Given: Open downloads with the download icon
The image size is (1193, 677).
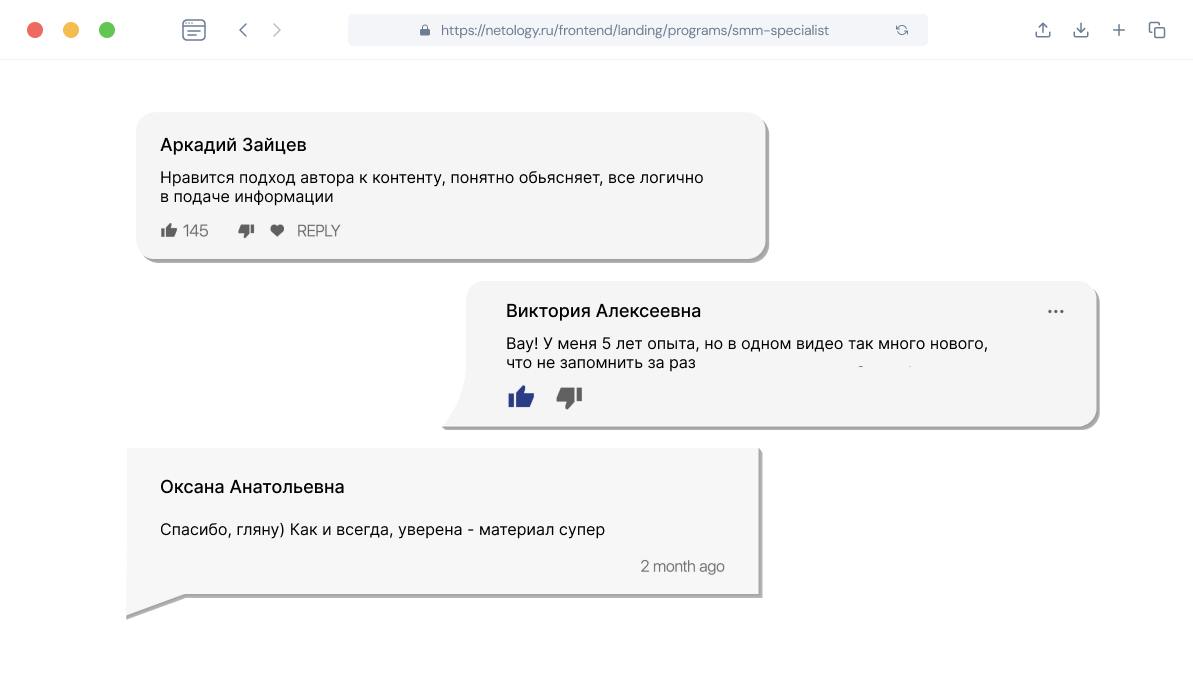Looking at the screenshot, I should (1081, 30).
